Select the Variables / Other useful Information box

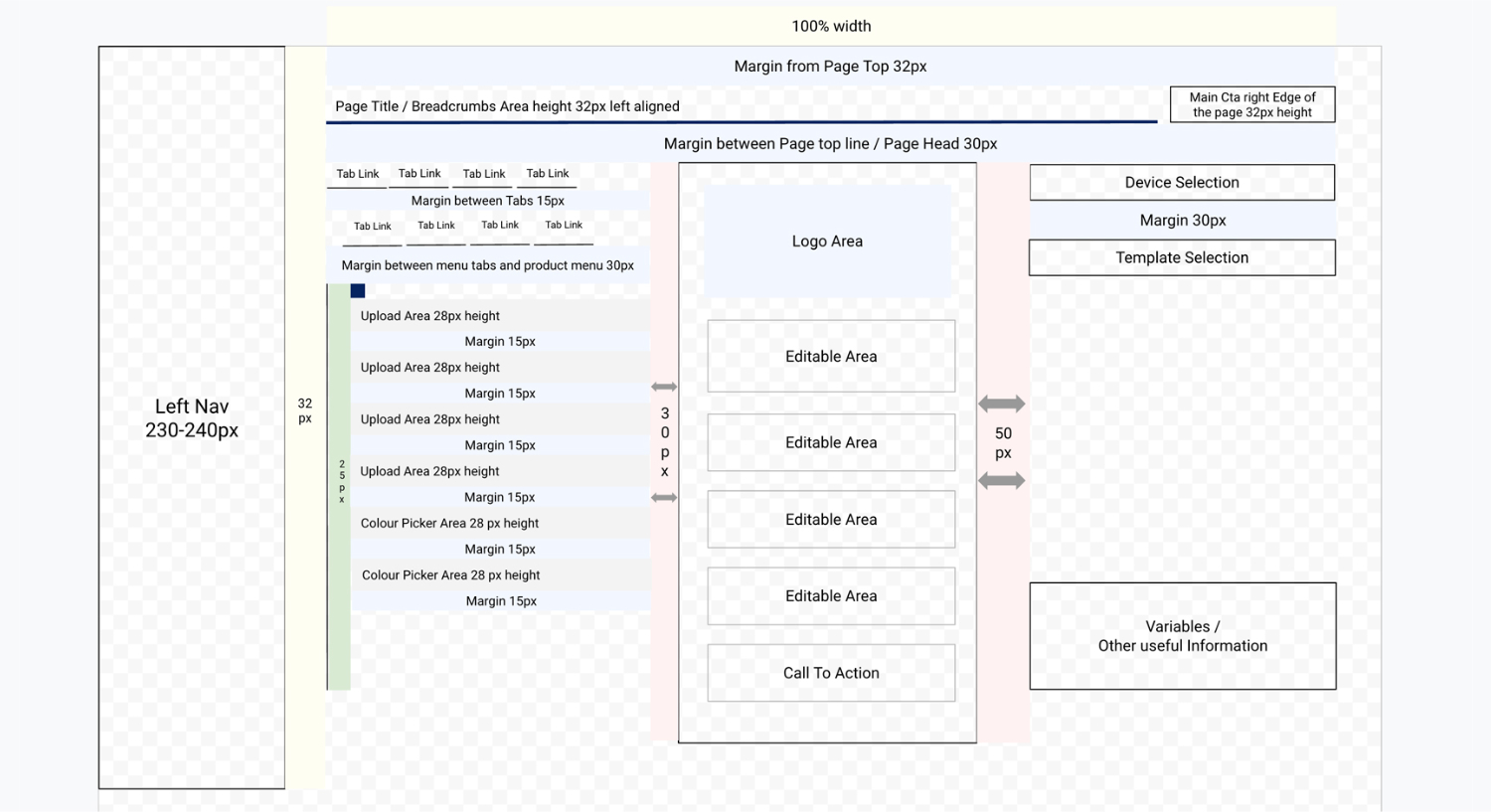pyautogui.click(x=1183, y=636)
